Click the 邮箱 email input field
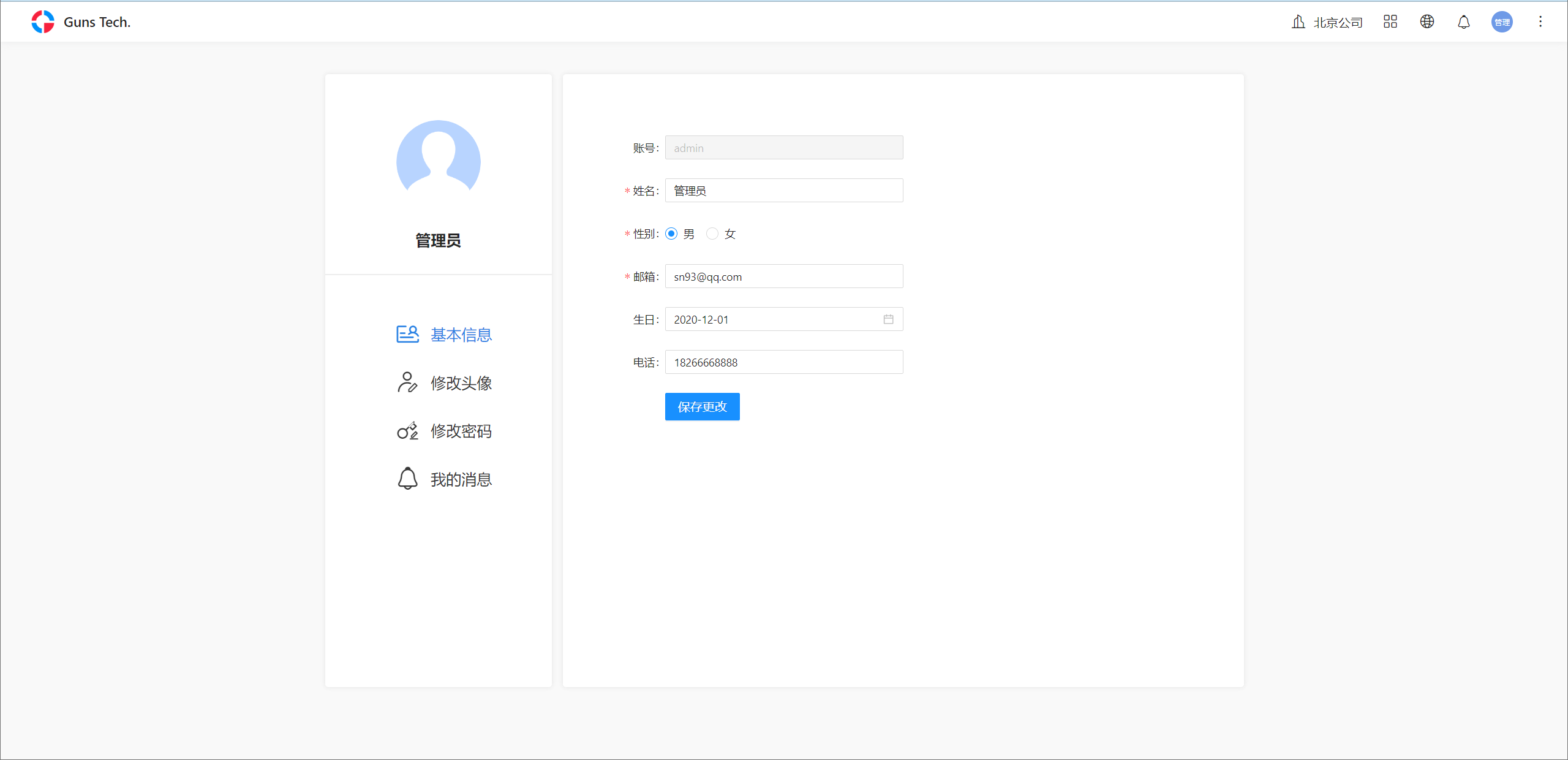The image size is (1568, 760). [x=783, y=276]
